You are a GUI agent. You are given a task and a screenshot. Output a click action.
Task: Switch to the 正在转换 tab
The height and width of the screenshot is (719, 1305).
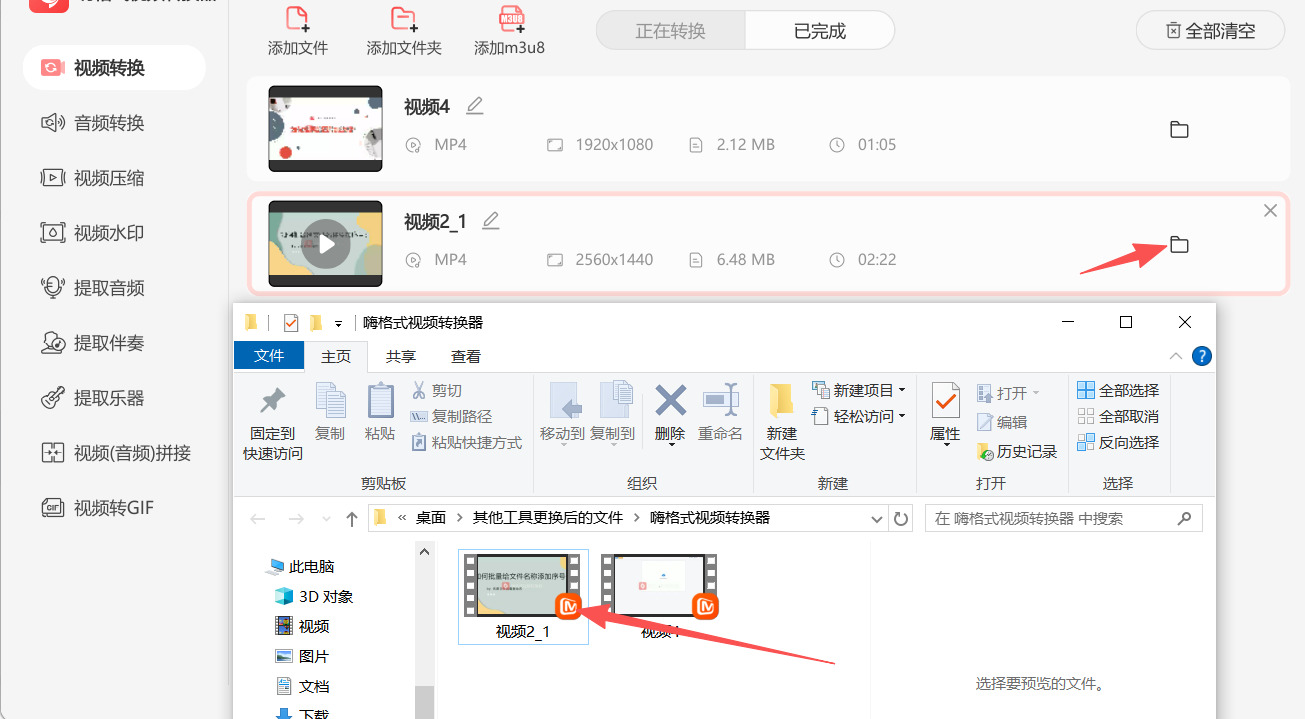pyautogui.click(x=671, y=31)
